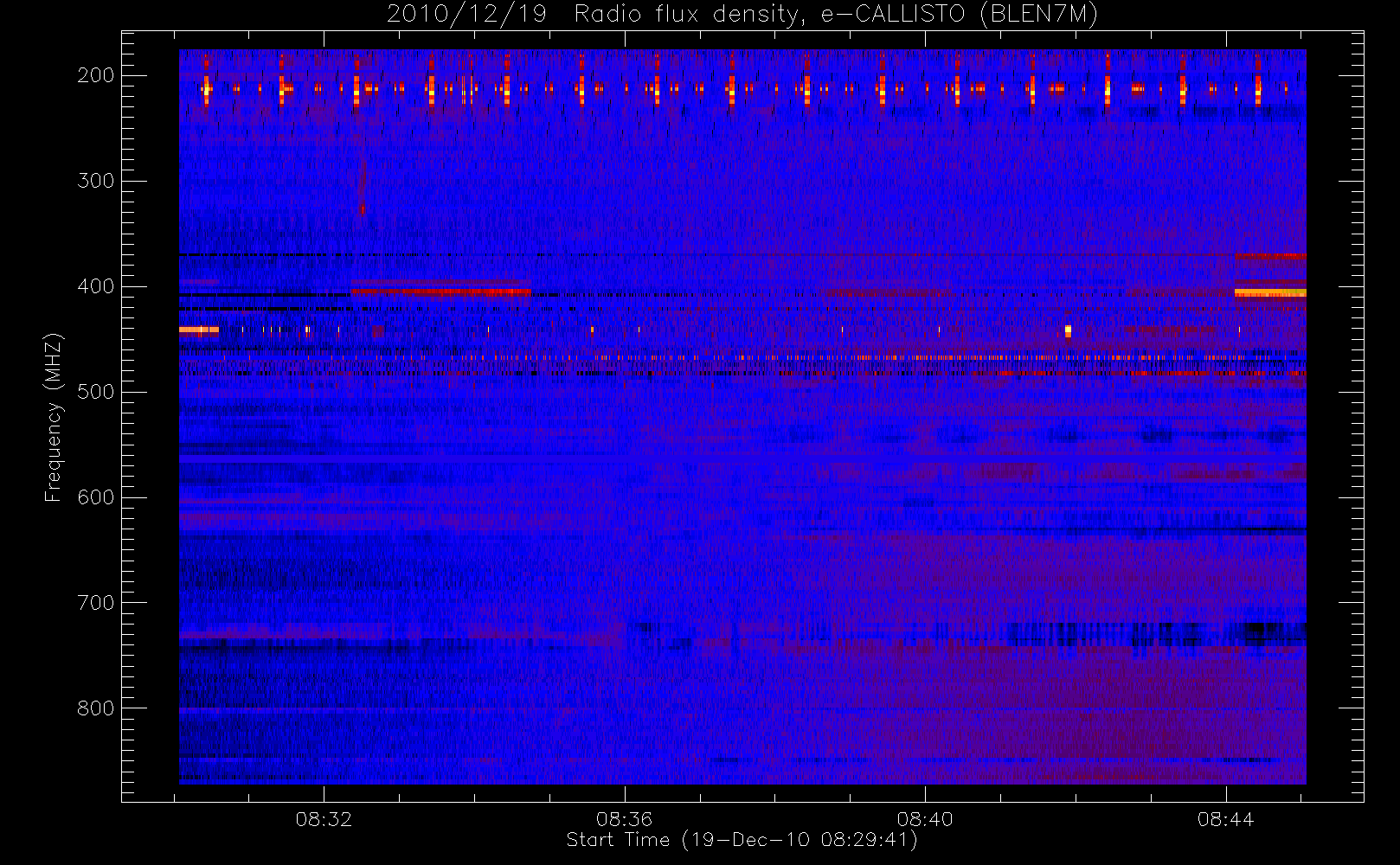Click the 08:40 time tick label
This screenshot has height=865, width=1400.
pos(925,819)
